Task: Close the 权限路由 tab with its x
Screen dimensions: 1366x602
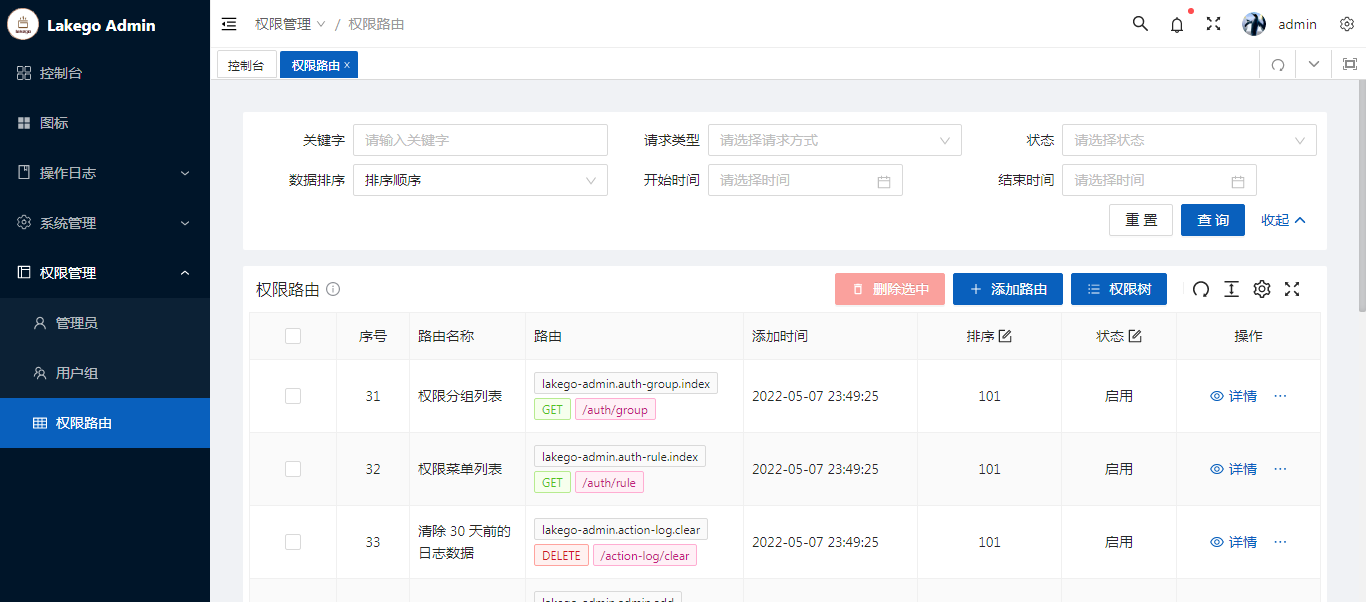Action: (x=347, y=65)
